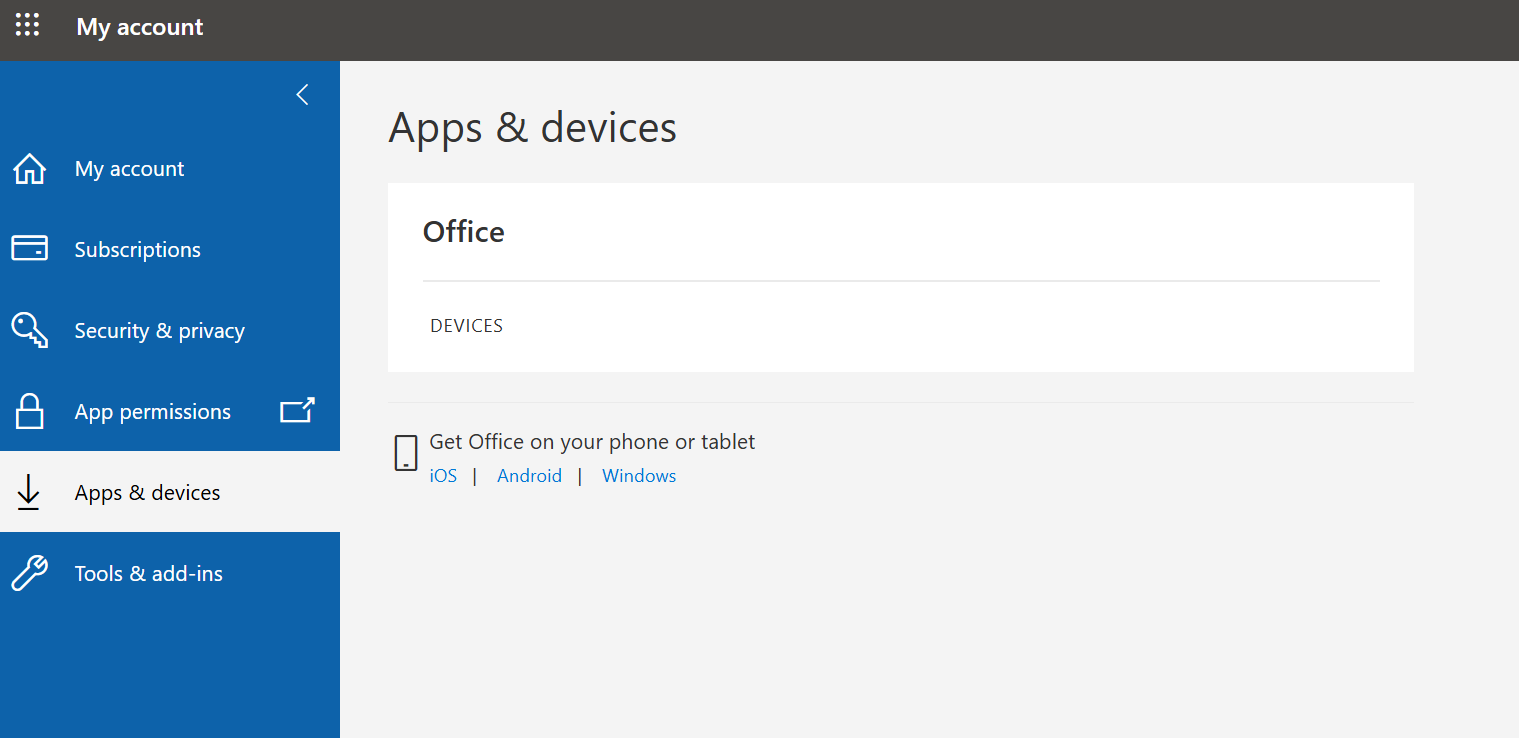The image size is (1519, 738).
Task: Click the phone icon next to Get Office
Action: (405, 452)
